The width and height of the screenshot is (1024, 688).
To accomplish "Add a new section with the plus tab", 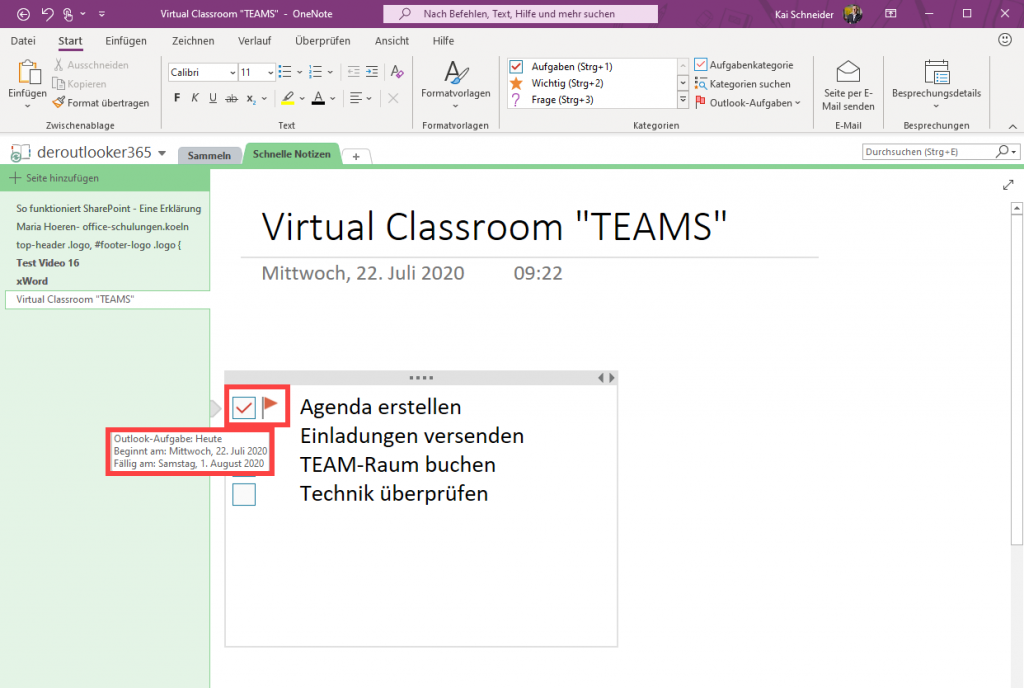I will [356, 156].
